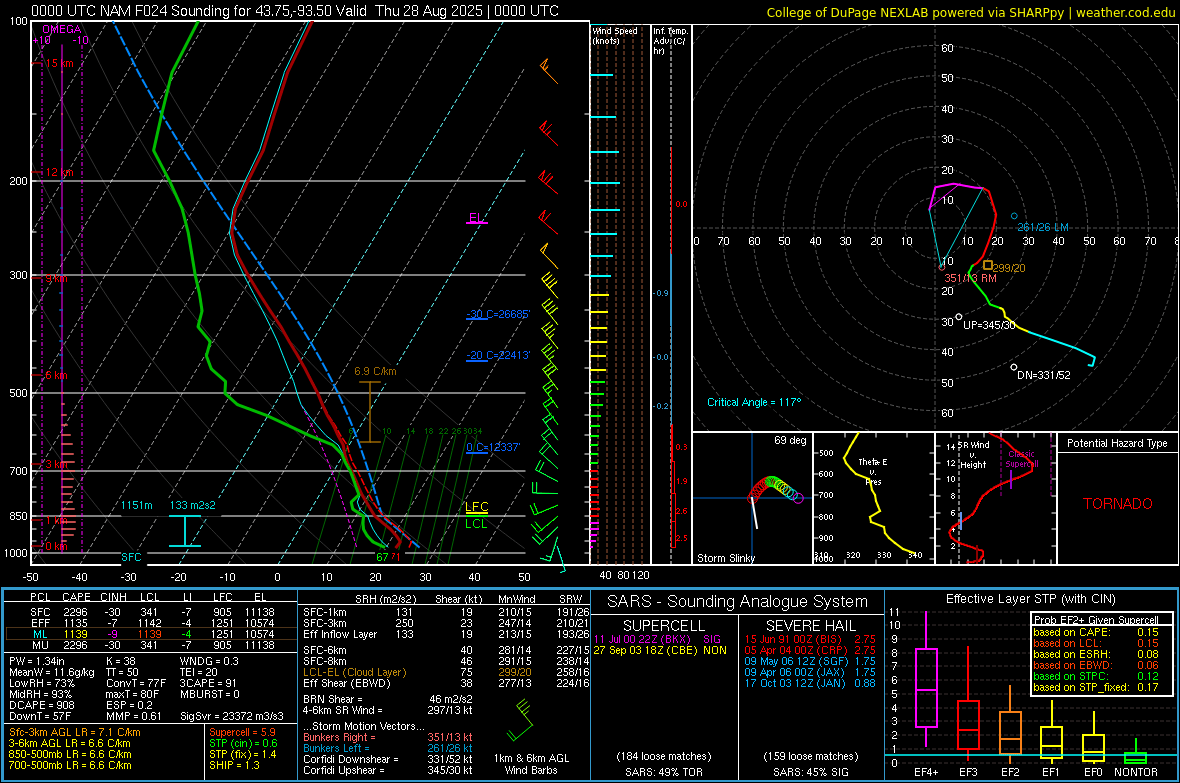Click the SARS - Sounding Analogue System heading
The image size is (1180, 783).
pyautogui.click(x=738, y=602)
